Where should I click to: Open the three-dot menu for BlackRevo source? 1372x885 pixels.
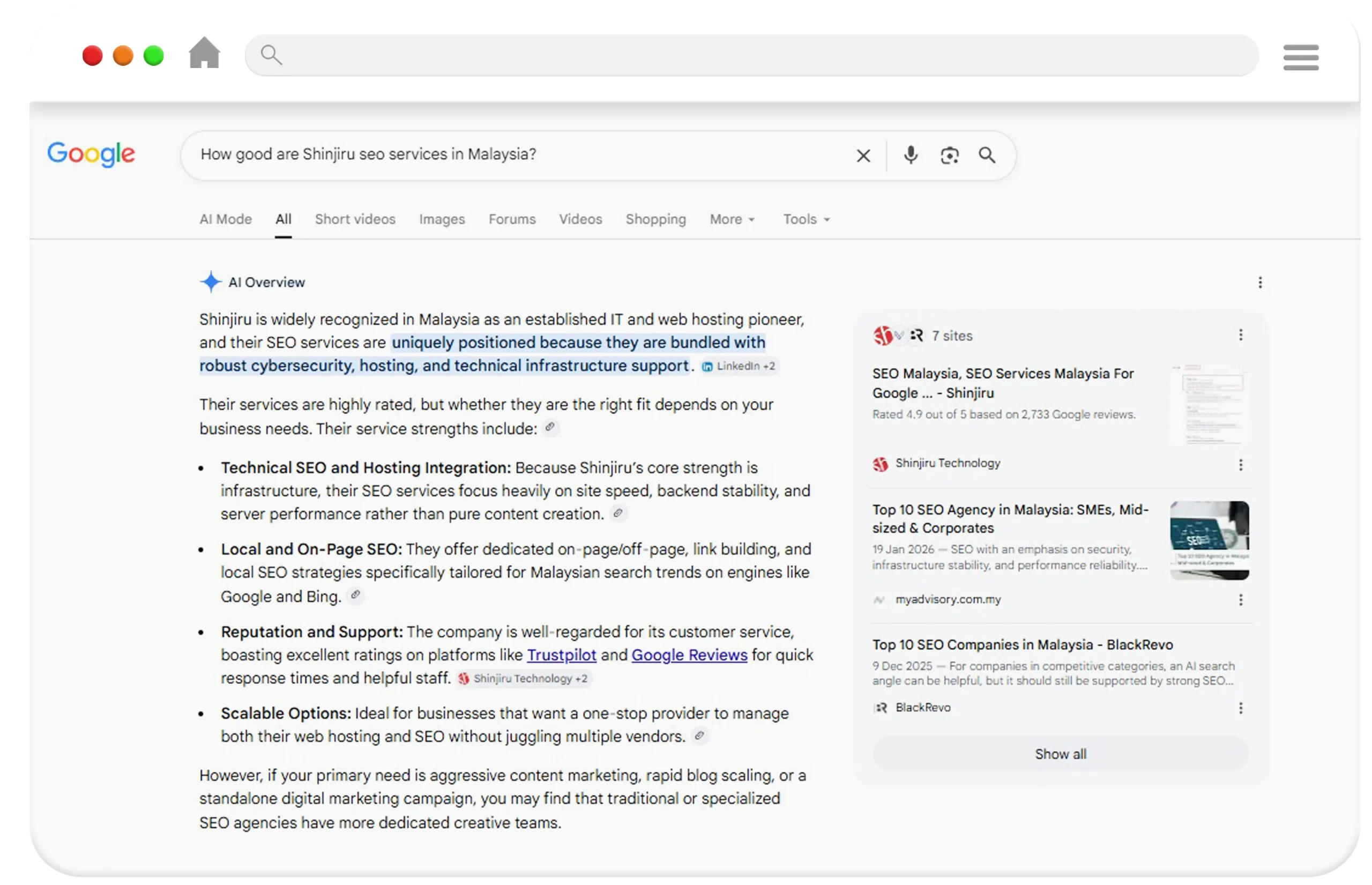pyautogui.click(x=1241, y=708)
